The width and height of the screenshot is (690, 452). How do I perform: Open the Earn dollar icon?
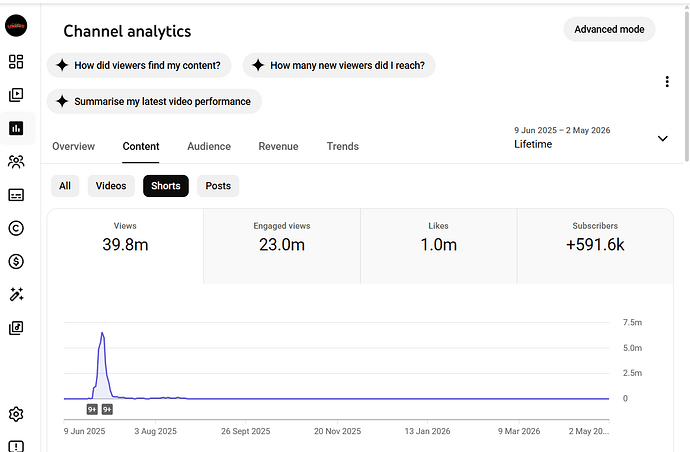tap(16, 261)
